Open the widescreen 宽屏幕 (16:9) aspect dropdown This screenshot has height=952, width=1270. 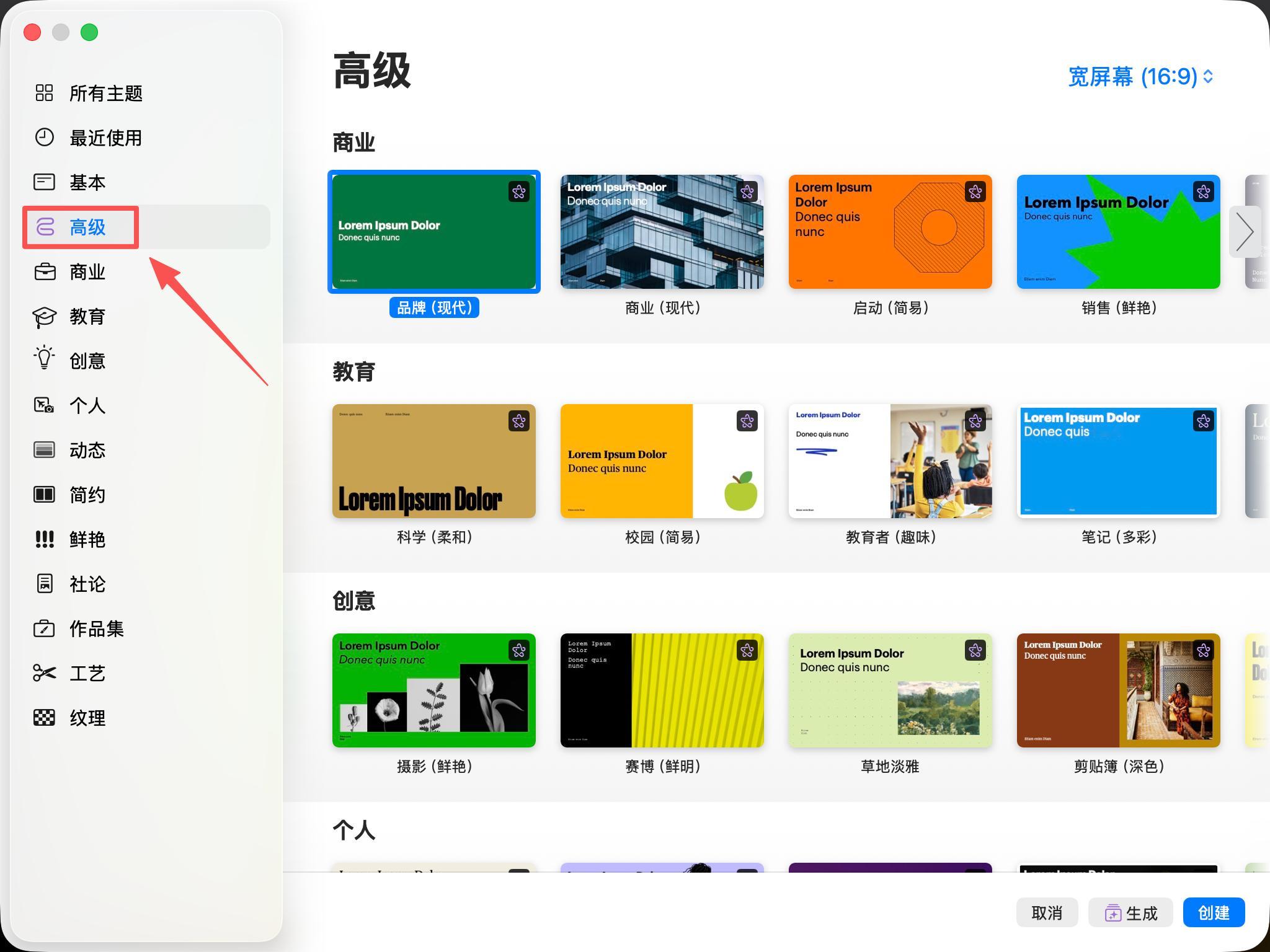click(1140, 76)
